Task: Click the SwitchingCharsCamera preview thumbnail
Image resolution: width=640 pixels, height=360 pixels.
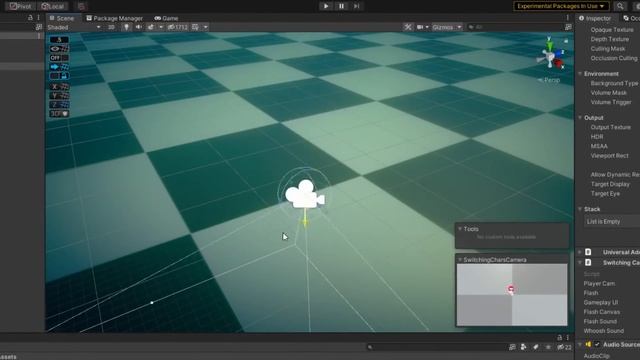Action: coord(512,294)
